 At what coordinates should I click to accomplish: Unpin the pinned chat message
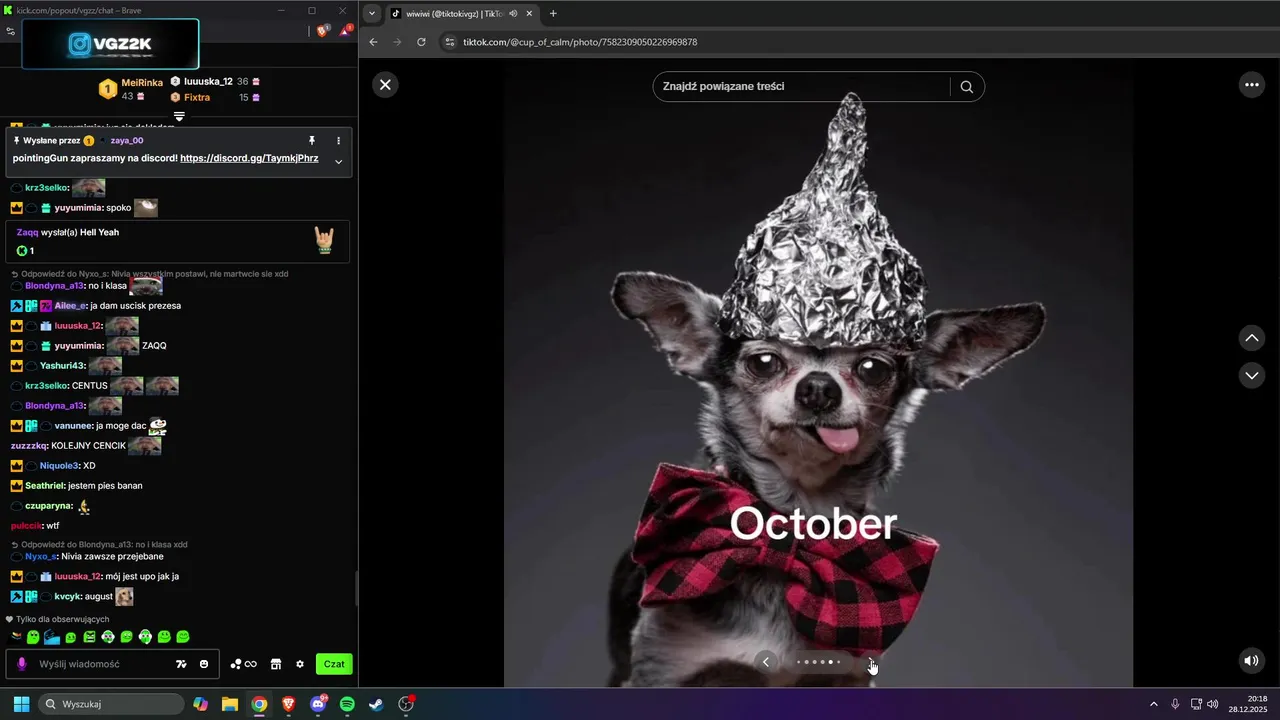pyautogui.click(x=312, y=141)
